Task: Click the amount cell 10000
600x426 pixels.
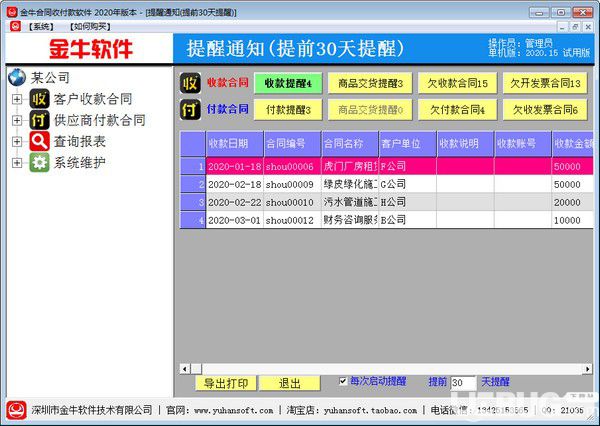Action: click(572, 220)
